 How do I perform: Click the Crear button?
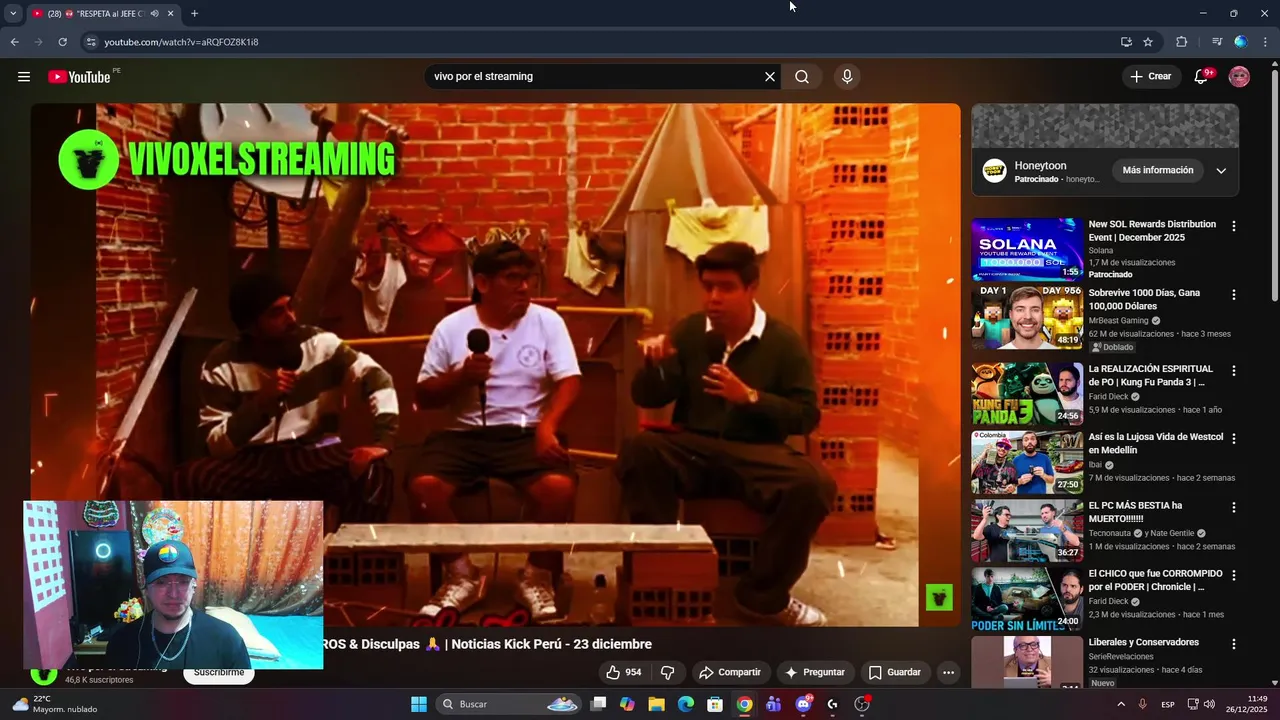(1150, 77)
